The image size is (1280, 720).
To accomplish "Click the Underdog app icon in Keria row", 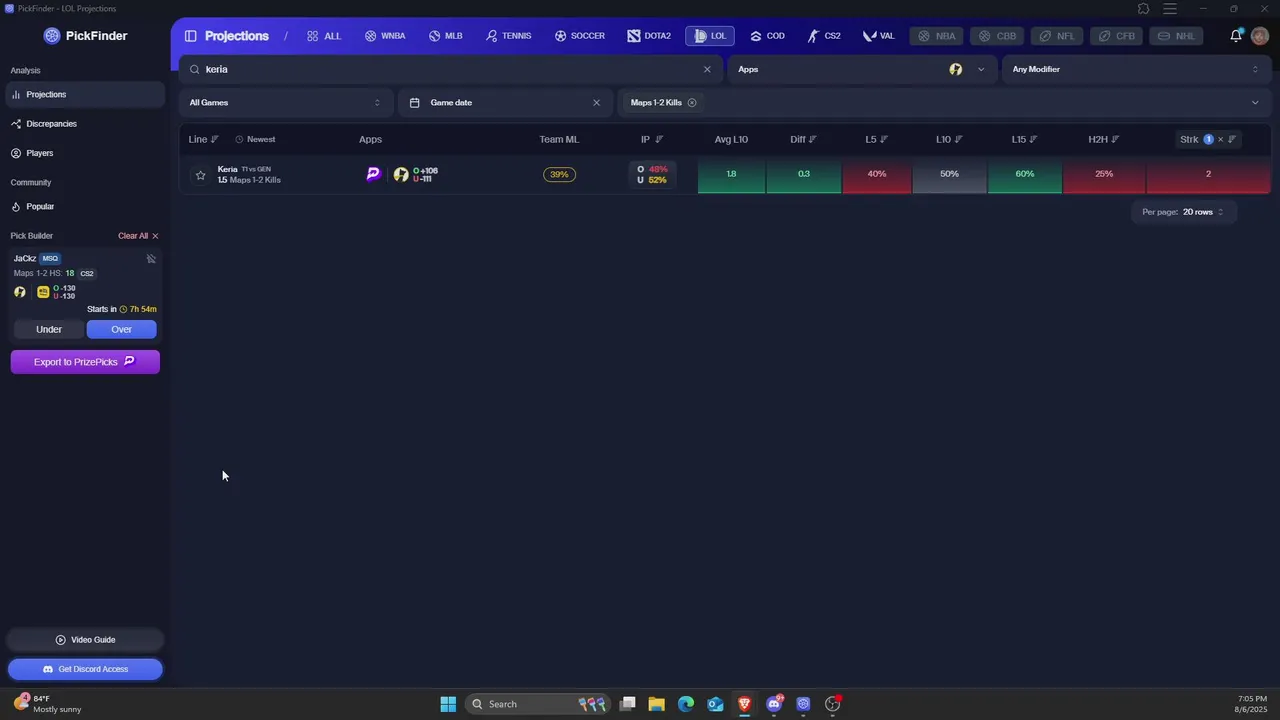I will point(401,174).
